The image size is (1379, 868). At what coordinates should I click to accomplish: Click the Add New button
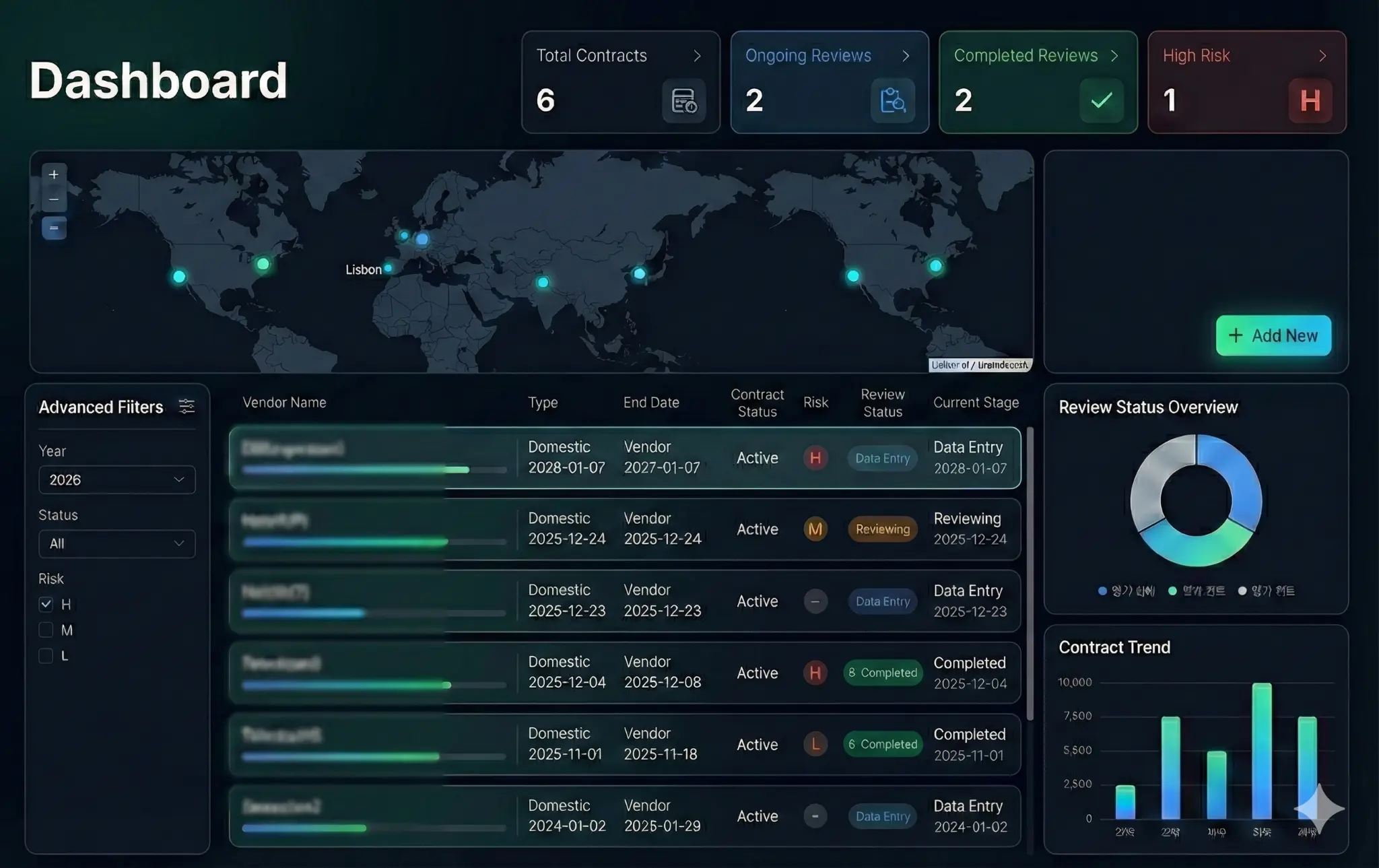coord(1273,335)
